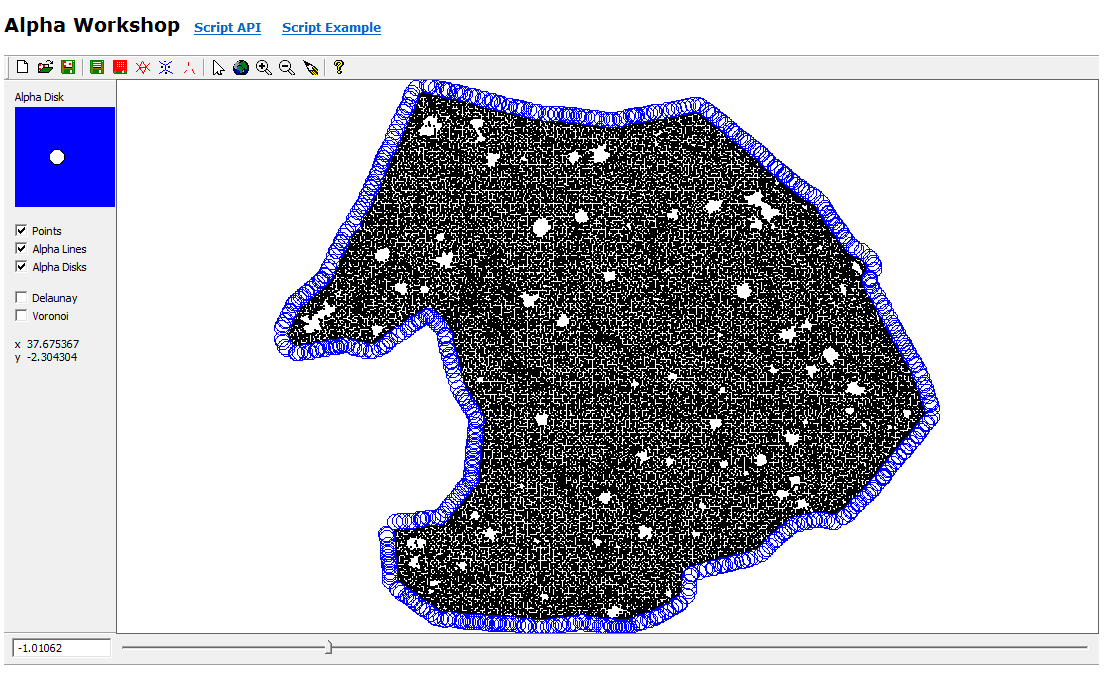Click the alpha value input field
Viewport: 1104px width, 673px height.
coord(60,647)
